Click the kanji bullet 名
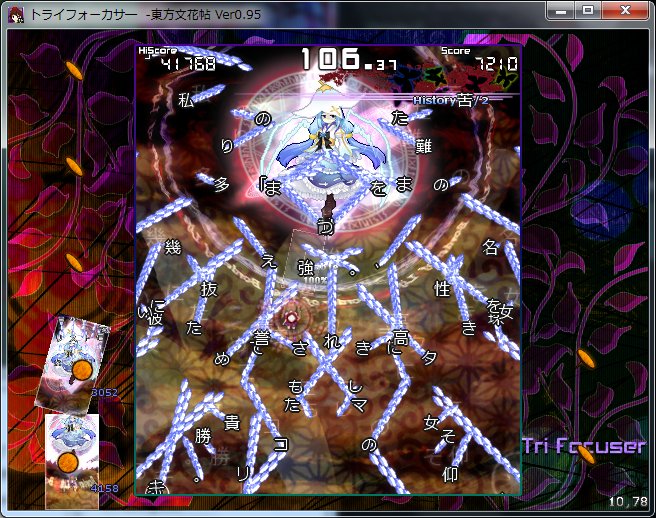Image resolution: width=656 pixels, height=518 pixels. point(490,247)
